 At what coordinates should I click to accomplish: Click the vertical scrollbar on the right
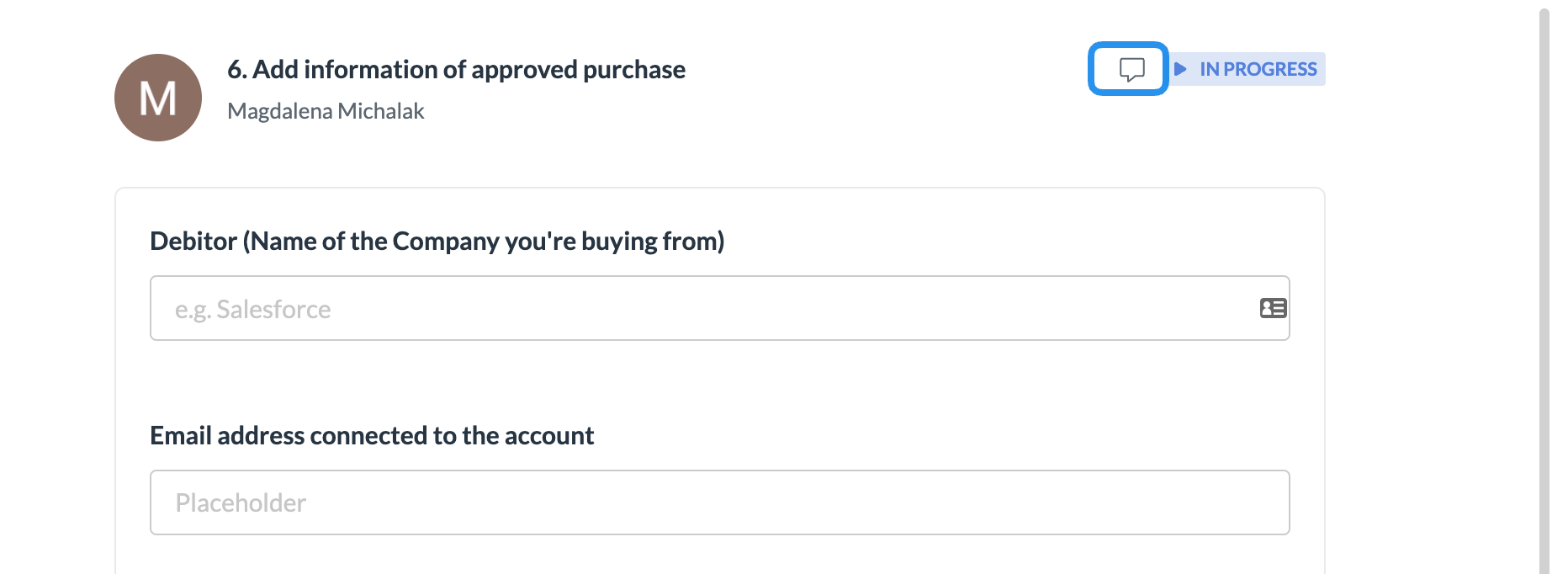tap(1544, 286)
